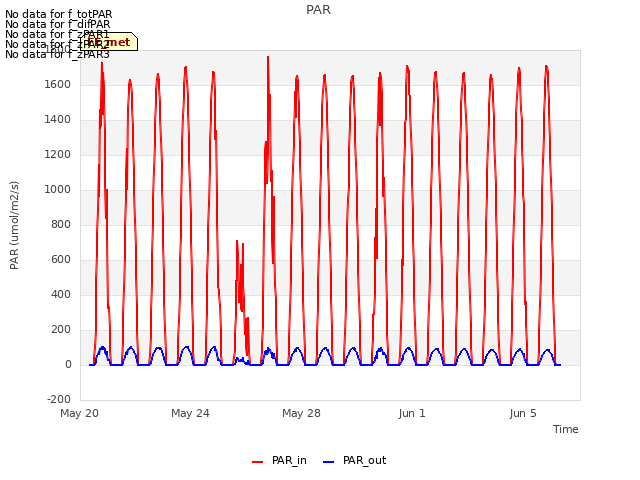The width and height of the screenshot is (640, 480).
Task: Click the Jun 5 x-axis tick label
Action: (x=523, y=413)
